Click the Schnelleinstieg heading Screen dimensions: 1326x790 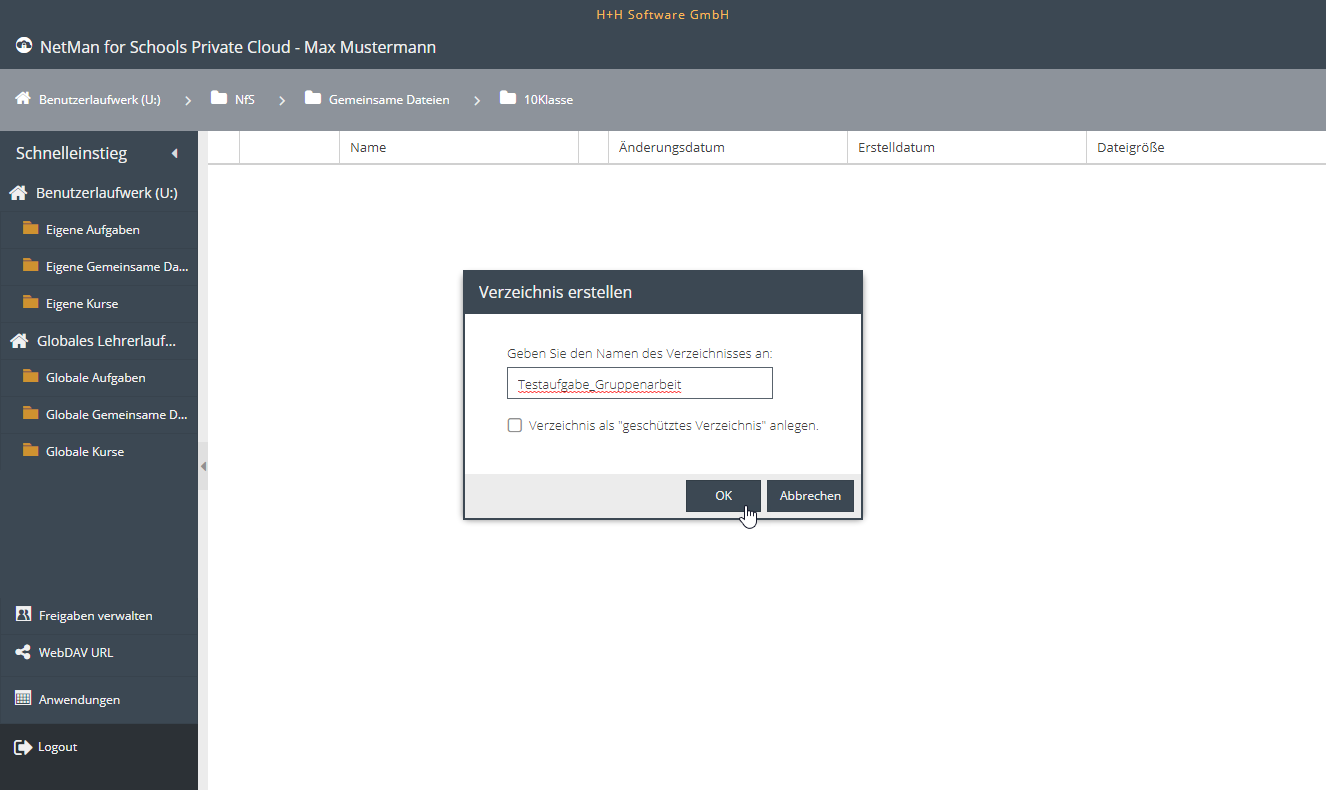click(x=71, y=154)
